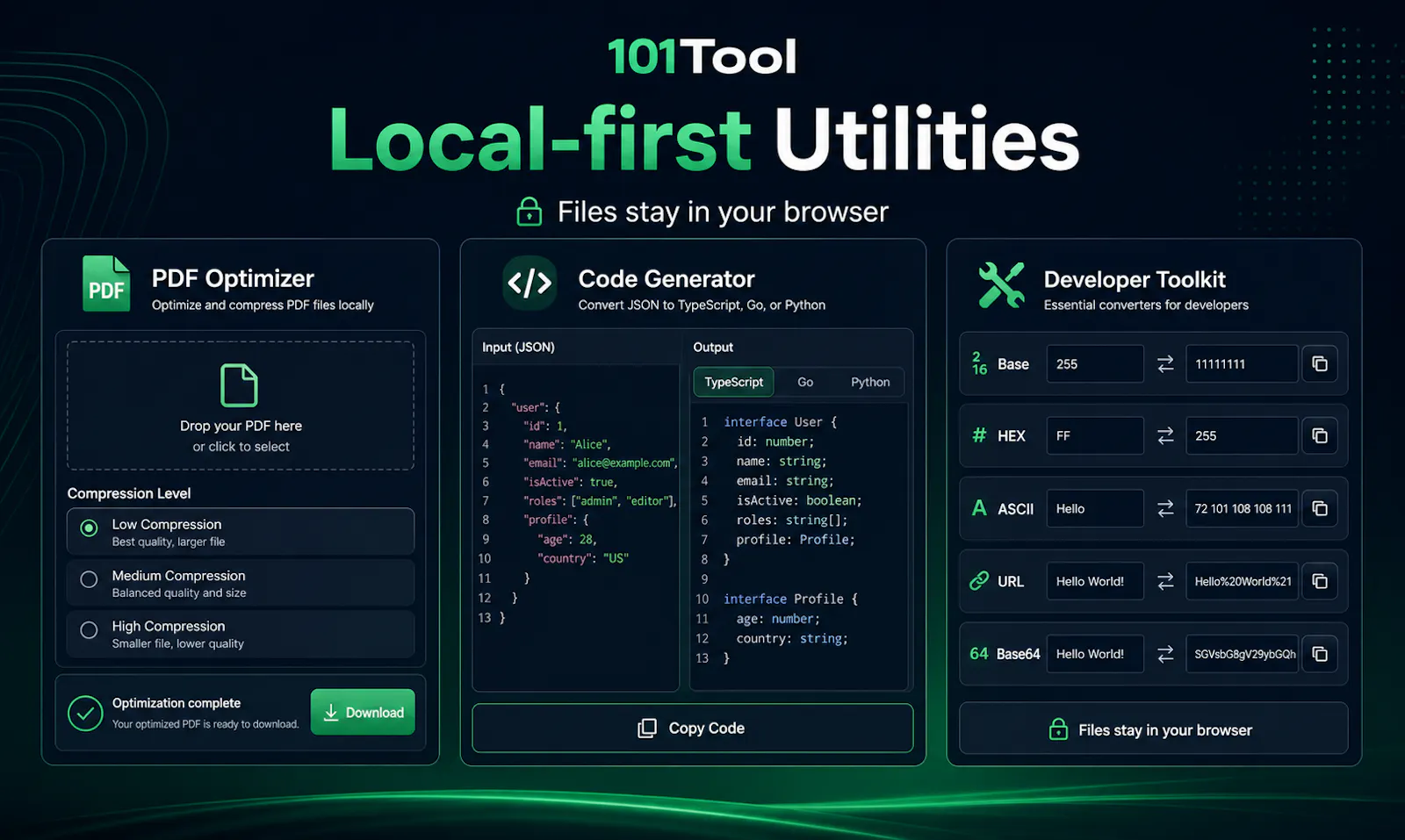
Task: Click the 'Local-first Utilities' headline
Action: [x=704, y=139]
